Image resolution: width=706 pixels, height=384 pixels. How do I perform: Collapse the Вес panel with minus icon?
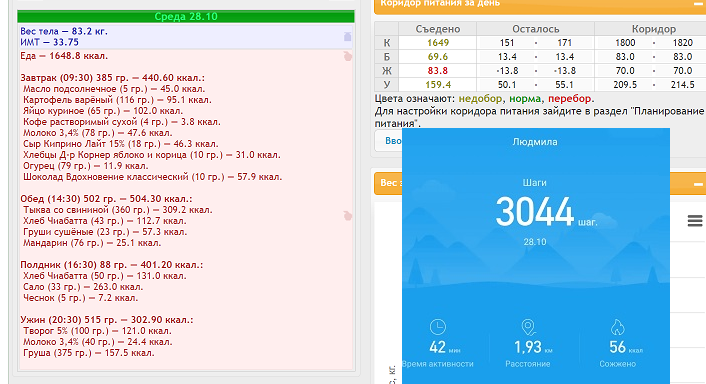point(698,184)
